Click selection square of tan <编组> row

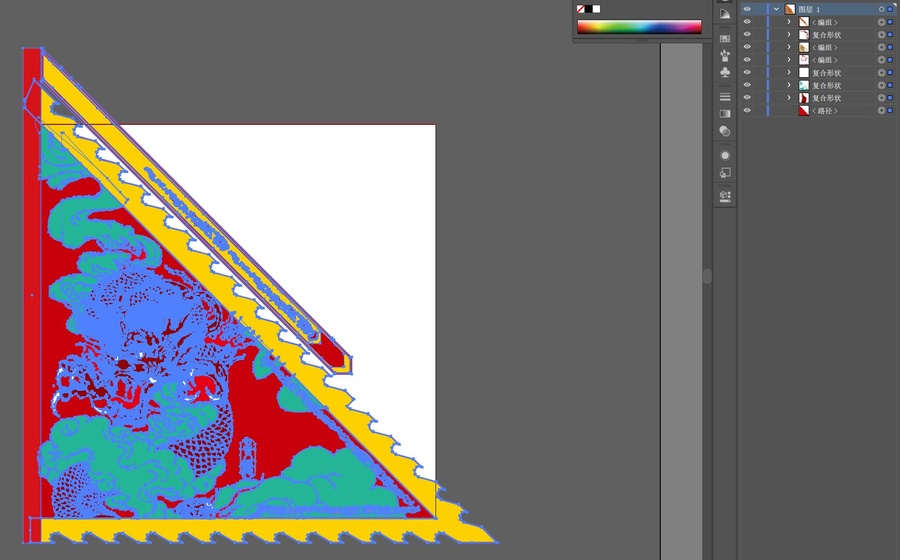click(890, 47)
